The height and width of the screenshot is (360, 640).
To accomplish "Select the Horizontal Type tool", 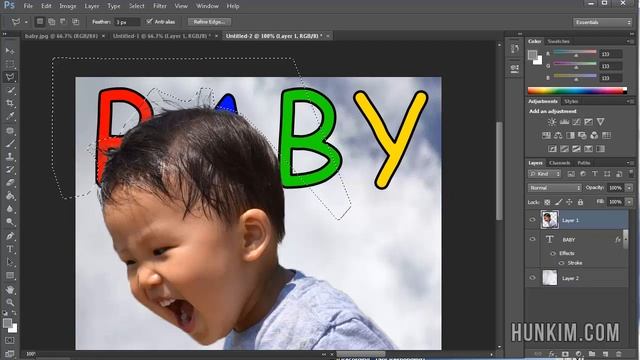I will coord(10,249).
